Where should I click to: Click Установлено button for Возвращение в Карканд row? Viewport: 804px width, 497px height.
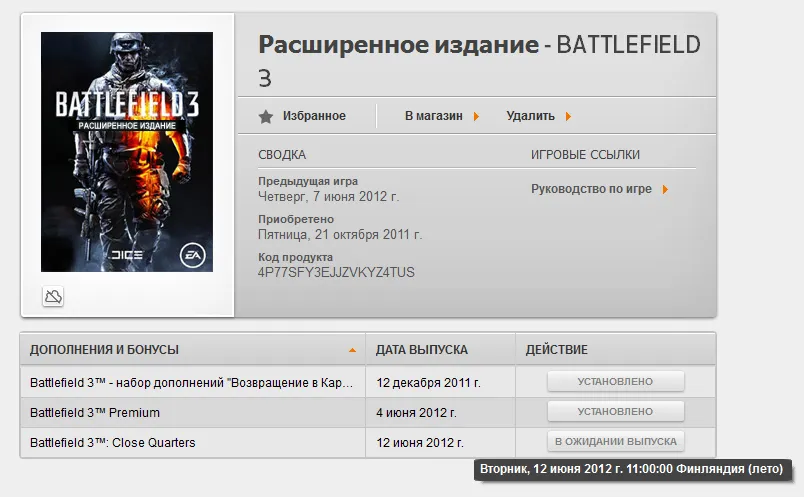click(615, 381)
